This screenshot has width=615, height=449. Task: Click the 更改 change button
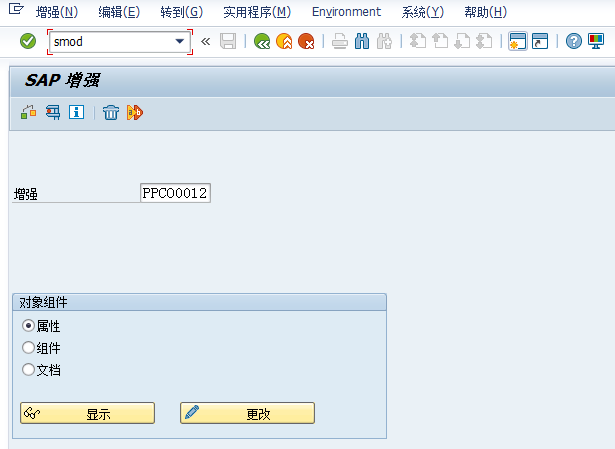point(247,413)
